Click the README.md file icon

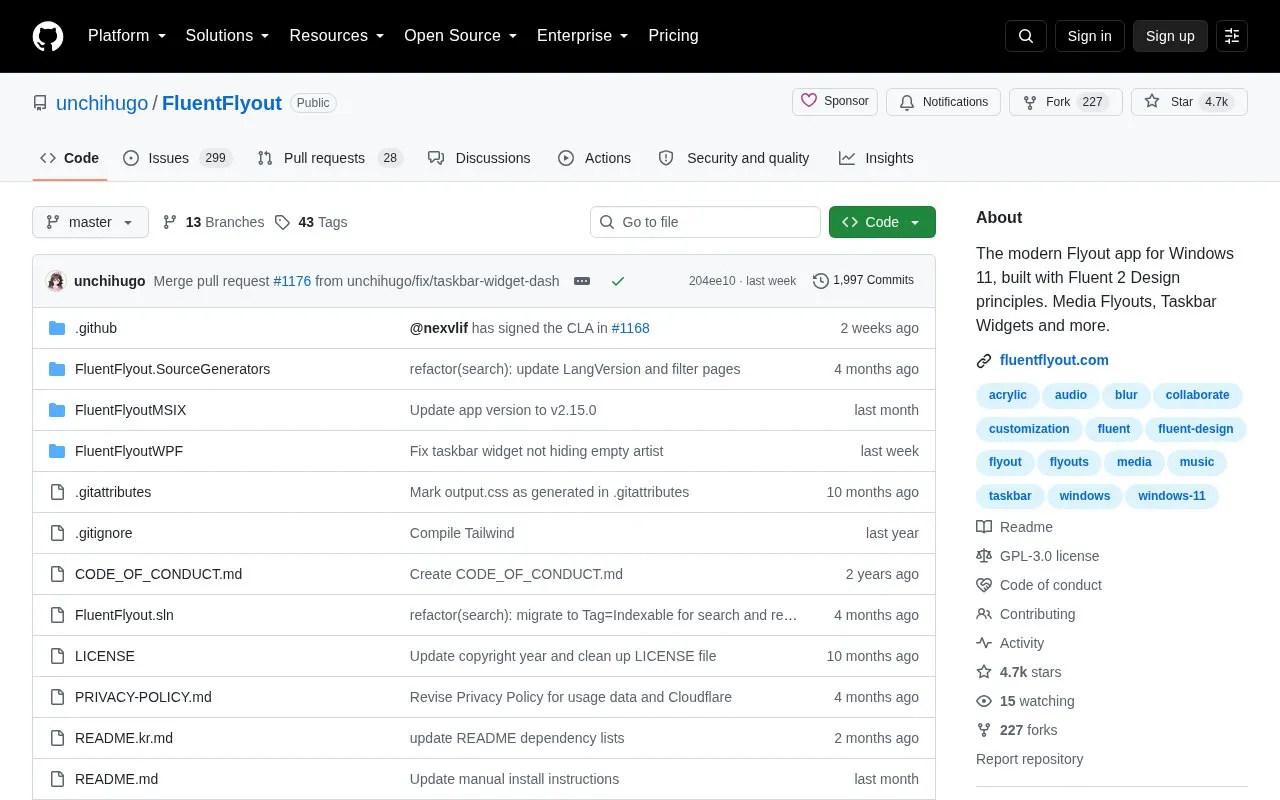pyautogui.click(x=57, y=779)
